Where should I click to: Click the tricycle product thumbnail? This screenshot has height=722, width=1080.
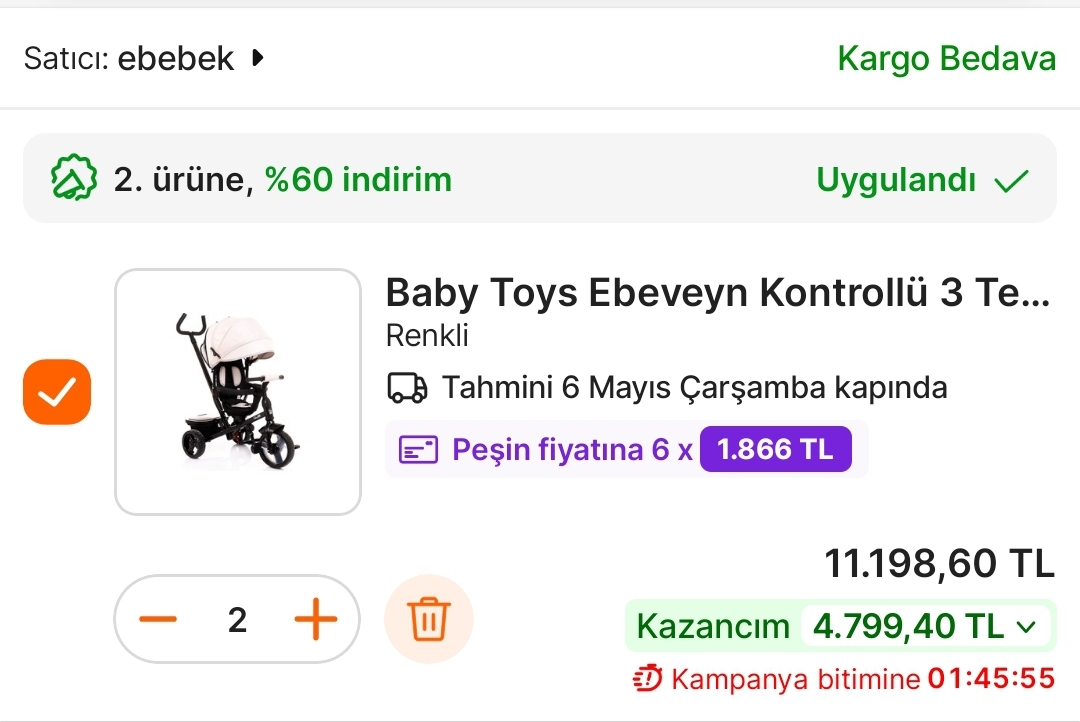(x=238, y=392)
